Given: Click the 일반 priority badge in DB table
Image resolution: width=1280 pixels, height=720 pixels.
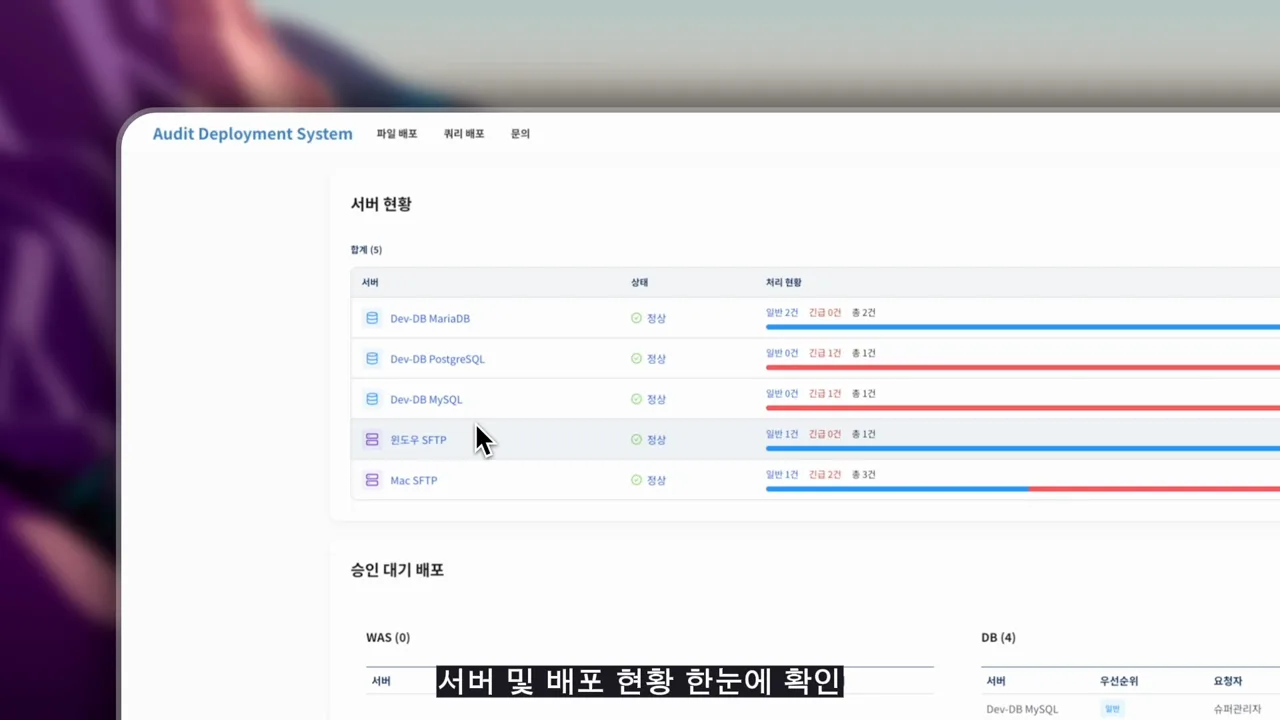Looking at the screenshot, I should [1113, 709].
